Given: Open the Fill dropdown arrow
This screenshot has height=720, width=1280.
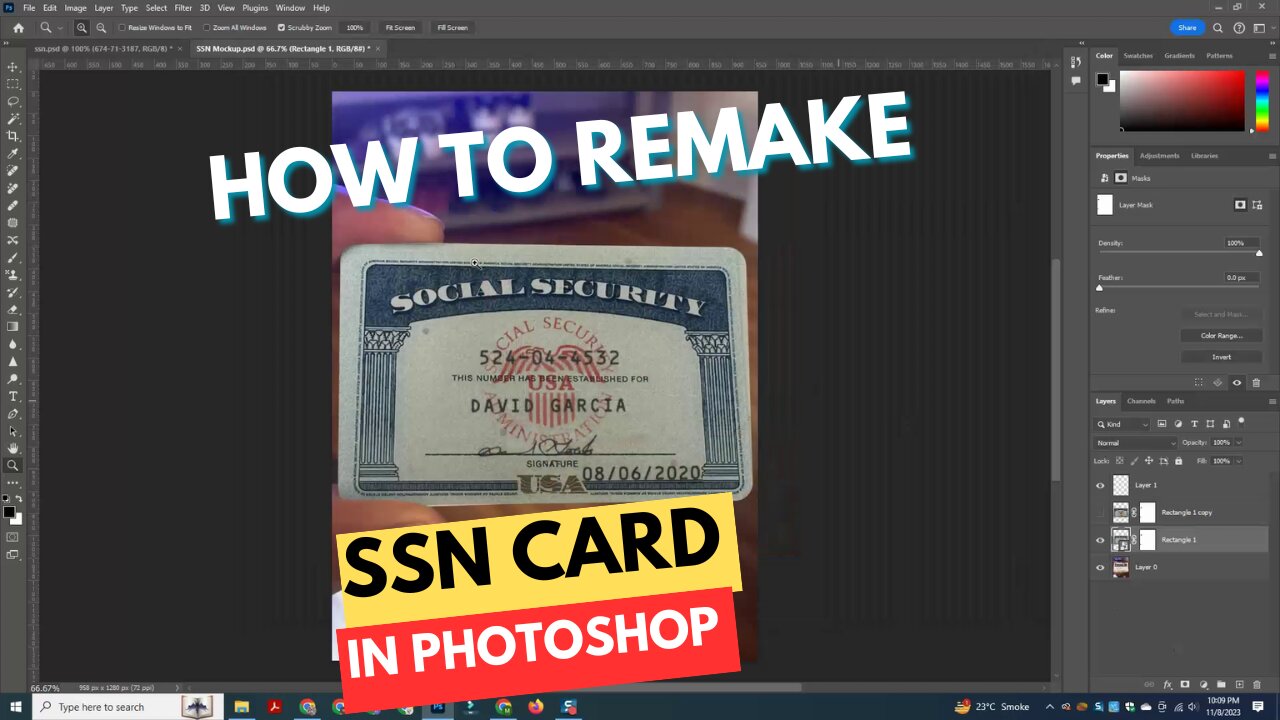Looking at the screenshot, I should [x=1239, y=461].
